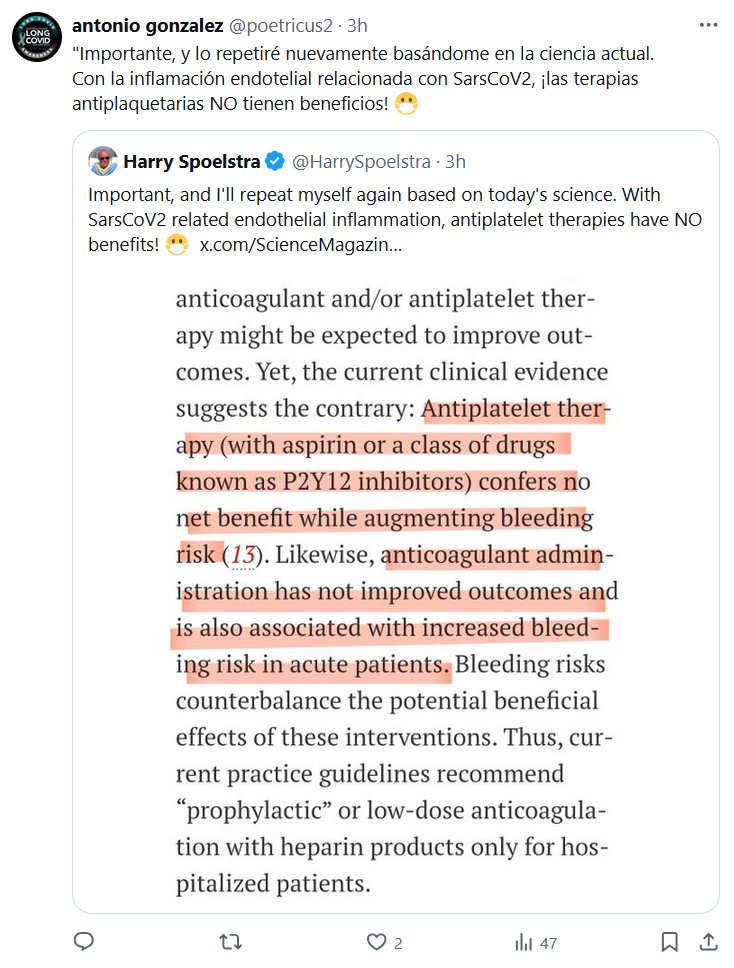Image resolution: width=734 pixels, height=968 pixels.
Task: Like the tweet with heart icon
Action: tap(376, 942)
